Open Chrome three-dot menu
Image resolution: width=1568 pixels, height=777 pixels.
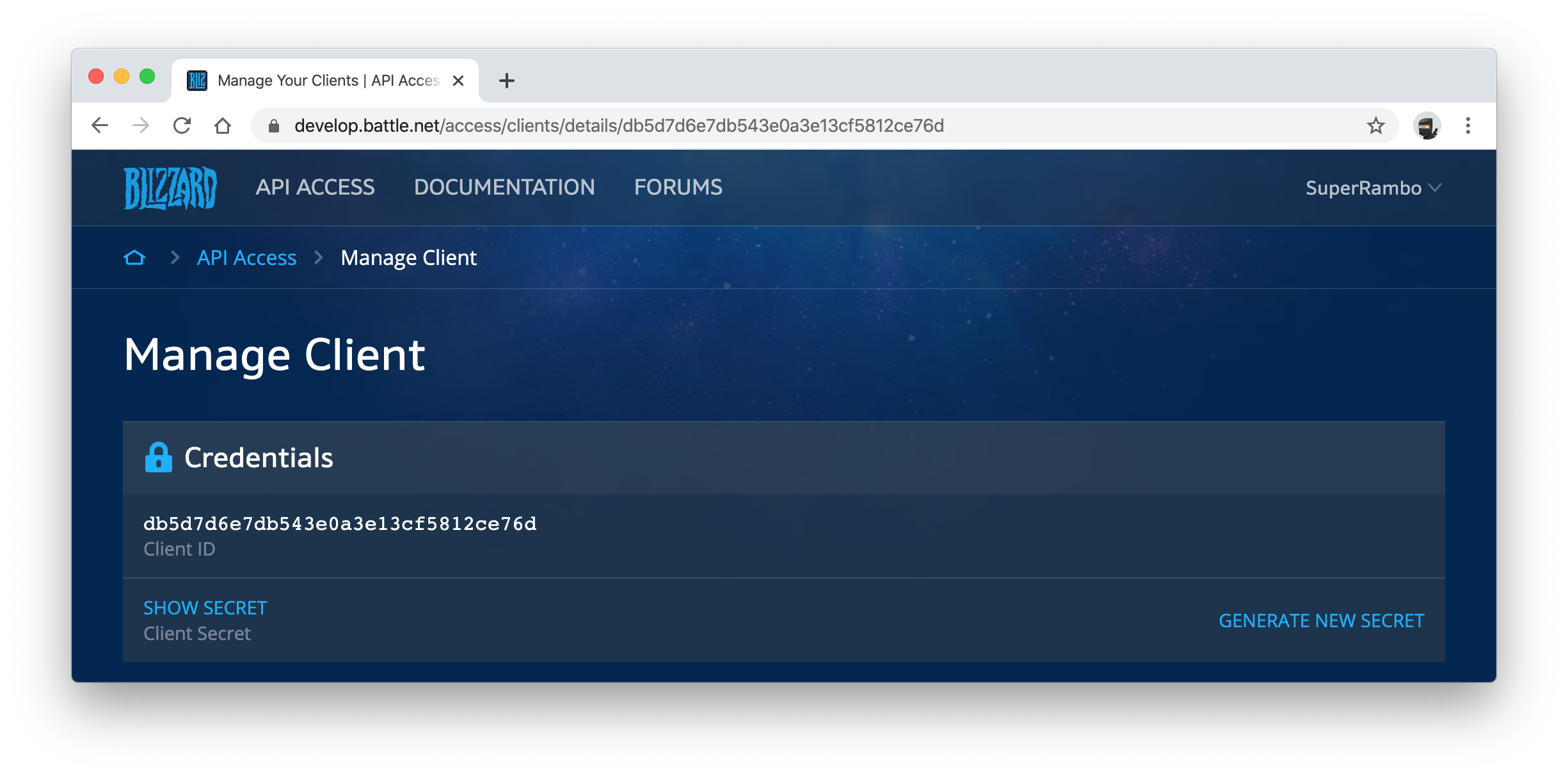click(x=1468, y=125)
